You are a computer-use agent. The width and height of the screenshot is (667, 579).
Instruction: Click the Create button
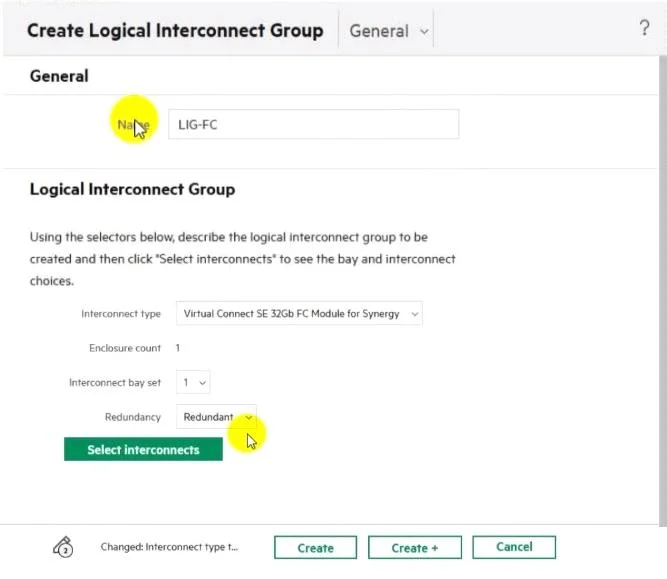pos(315,548)
